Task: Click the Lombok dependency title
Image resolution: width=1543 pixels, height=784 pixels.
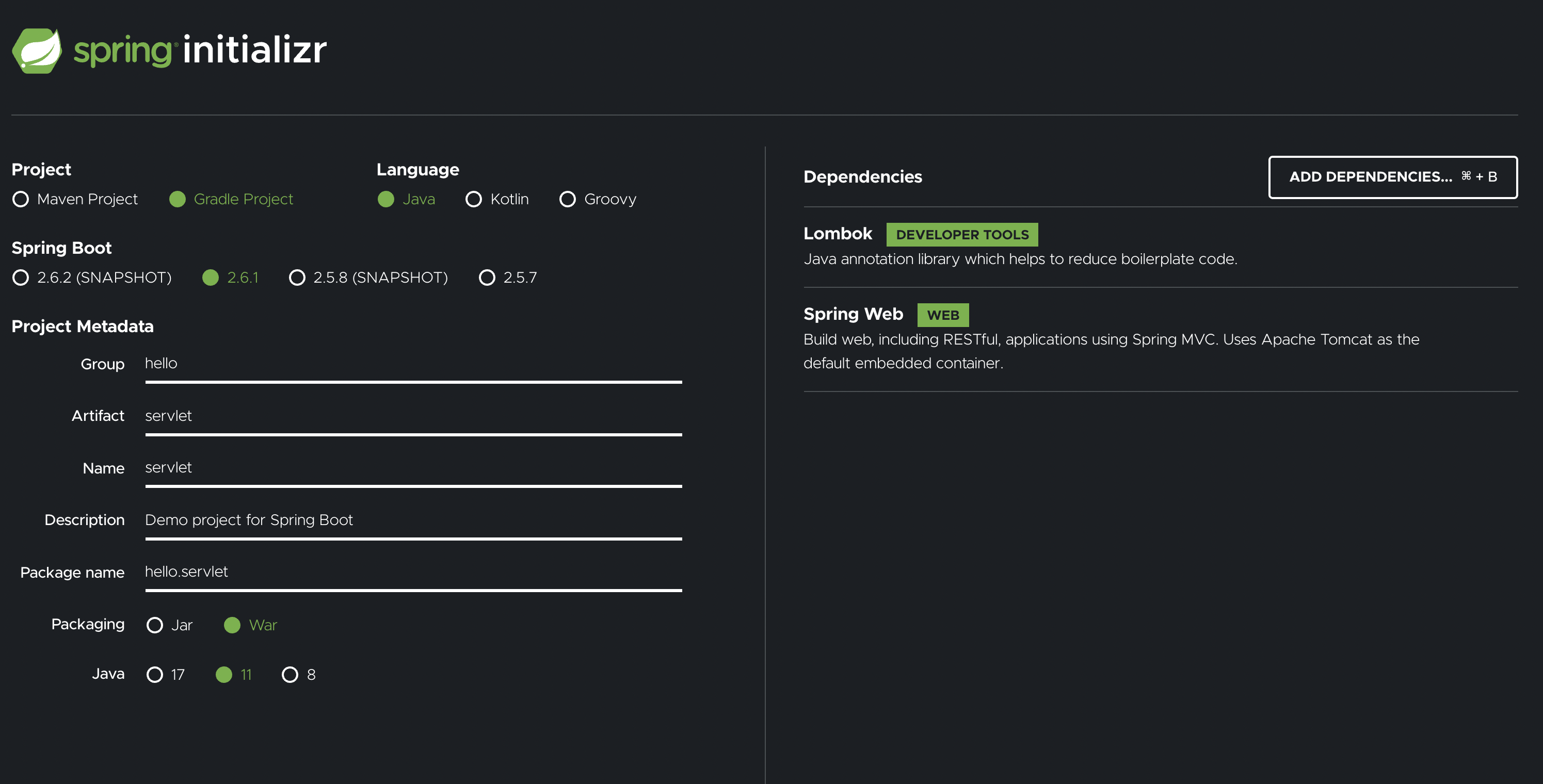Action: (x=838, y=234)
